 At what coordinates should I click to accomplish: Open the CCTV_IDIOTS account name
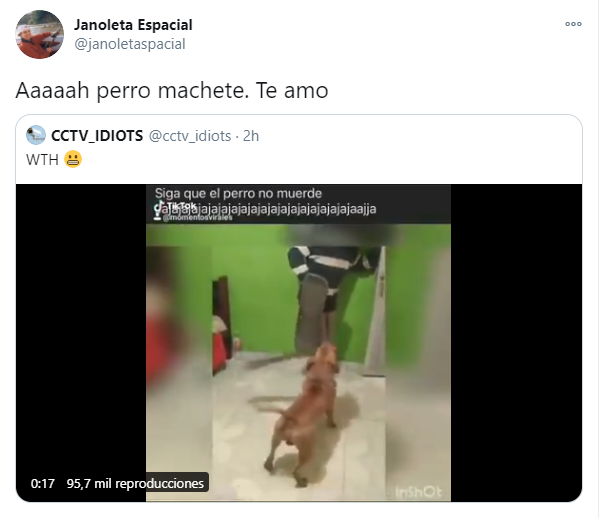[97, 136]
